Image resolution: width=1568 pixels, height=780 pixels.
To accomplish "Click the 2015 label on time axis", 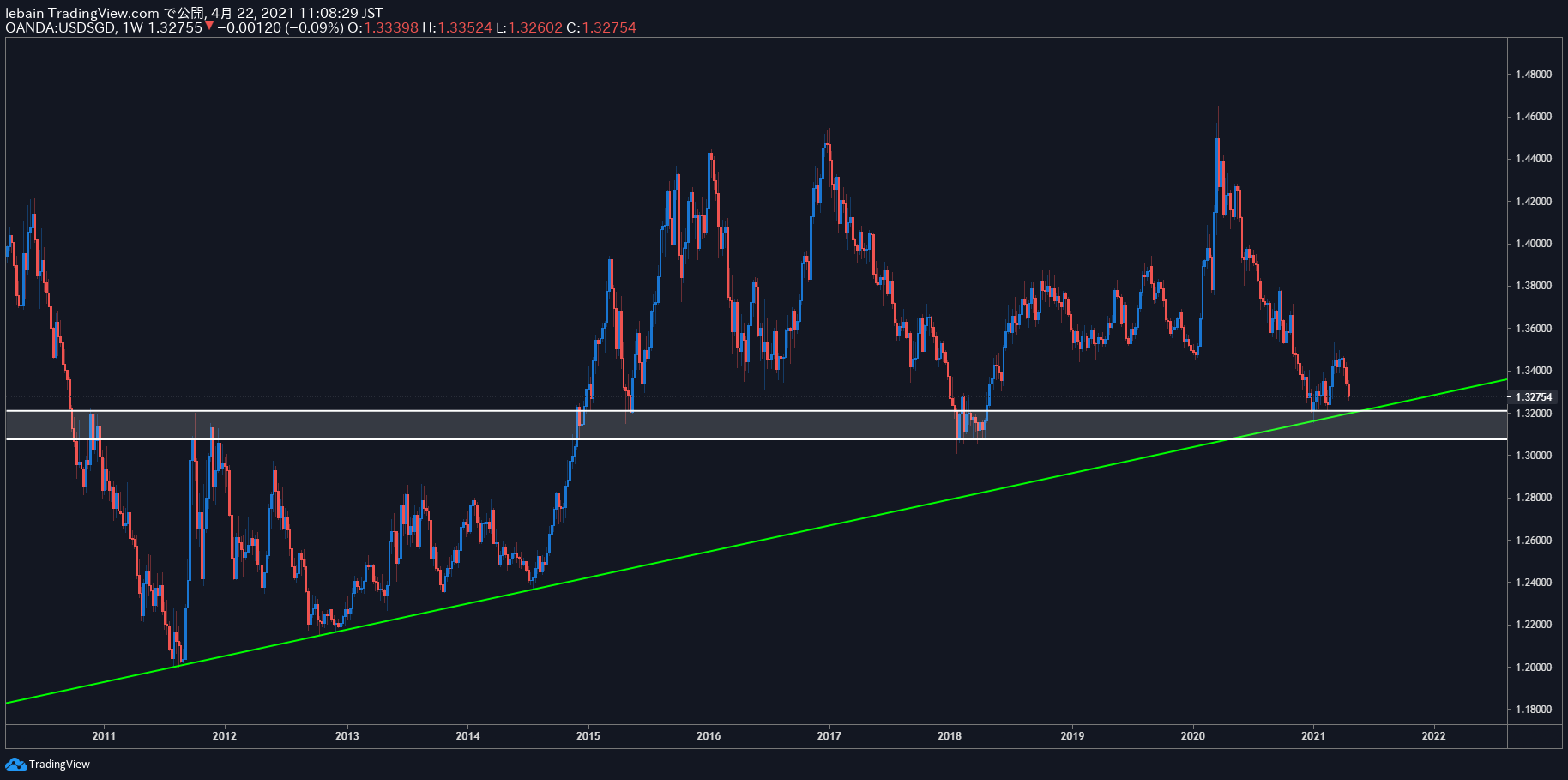I will click(588, 735).
